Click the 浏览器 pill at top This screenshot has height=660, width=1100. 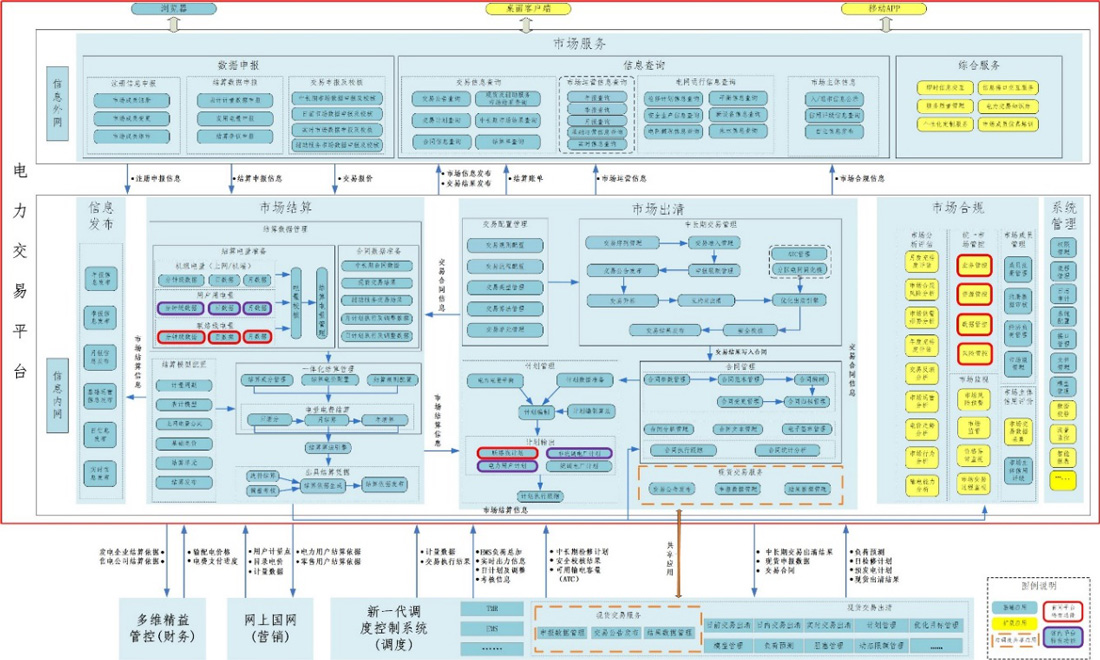click(x=174, y=8)
